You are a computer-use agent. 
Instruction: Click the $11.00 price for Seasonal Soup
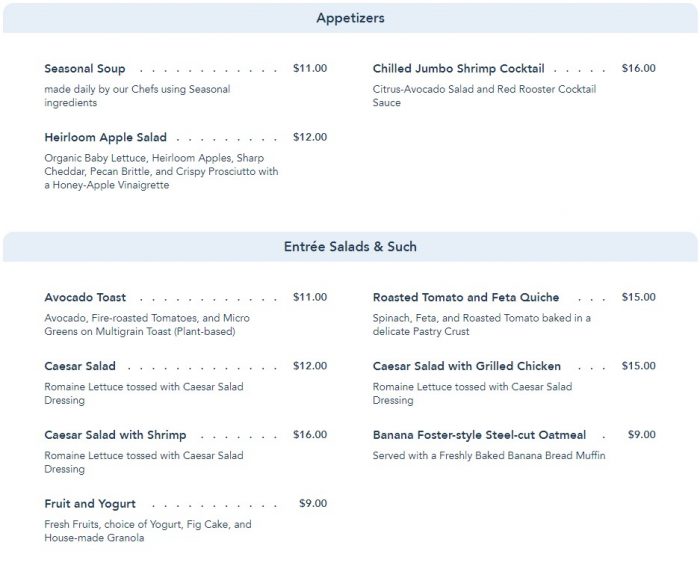[x=310, y=69]
